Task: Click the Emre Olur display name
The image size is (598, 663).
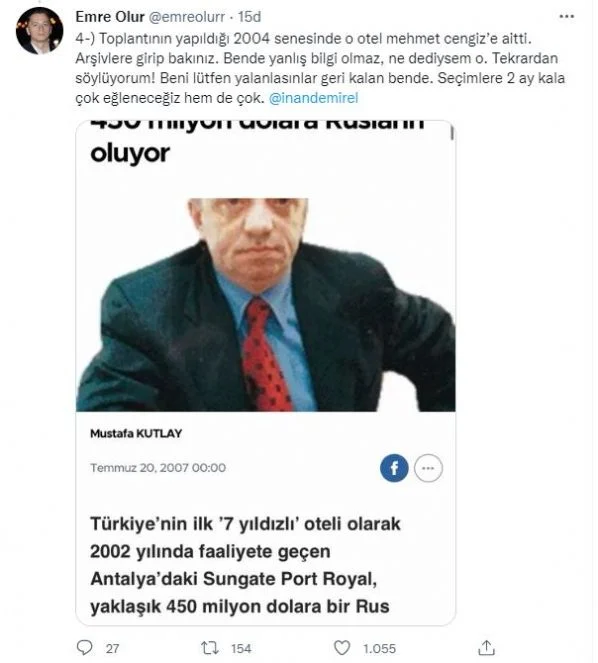Action: 110,17
